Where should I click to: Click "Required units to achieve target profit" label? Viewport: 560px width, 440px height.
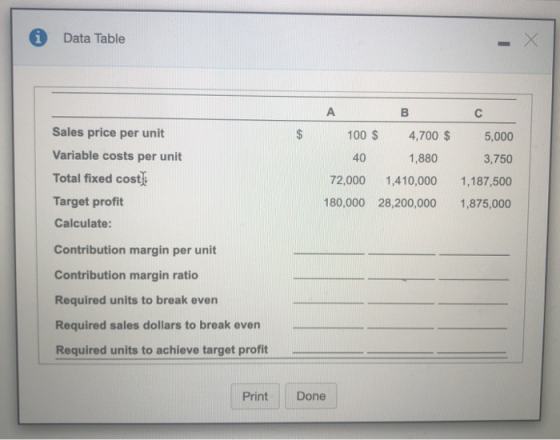[162, 350]
